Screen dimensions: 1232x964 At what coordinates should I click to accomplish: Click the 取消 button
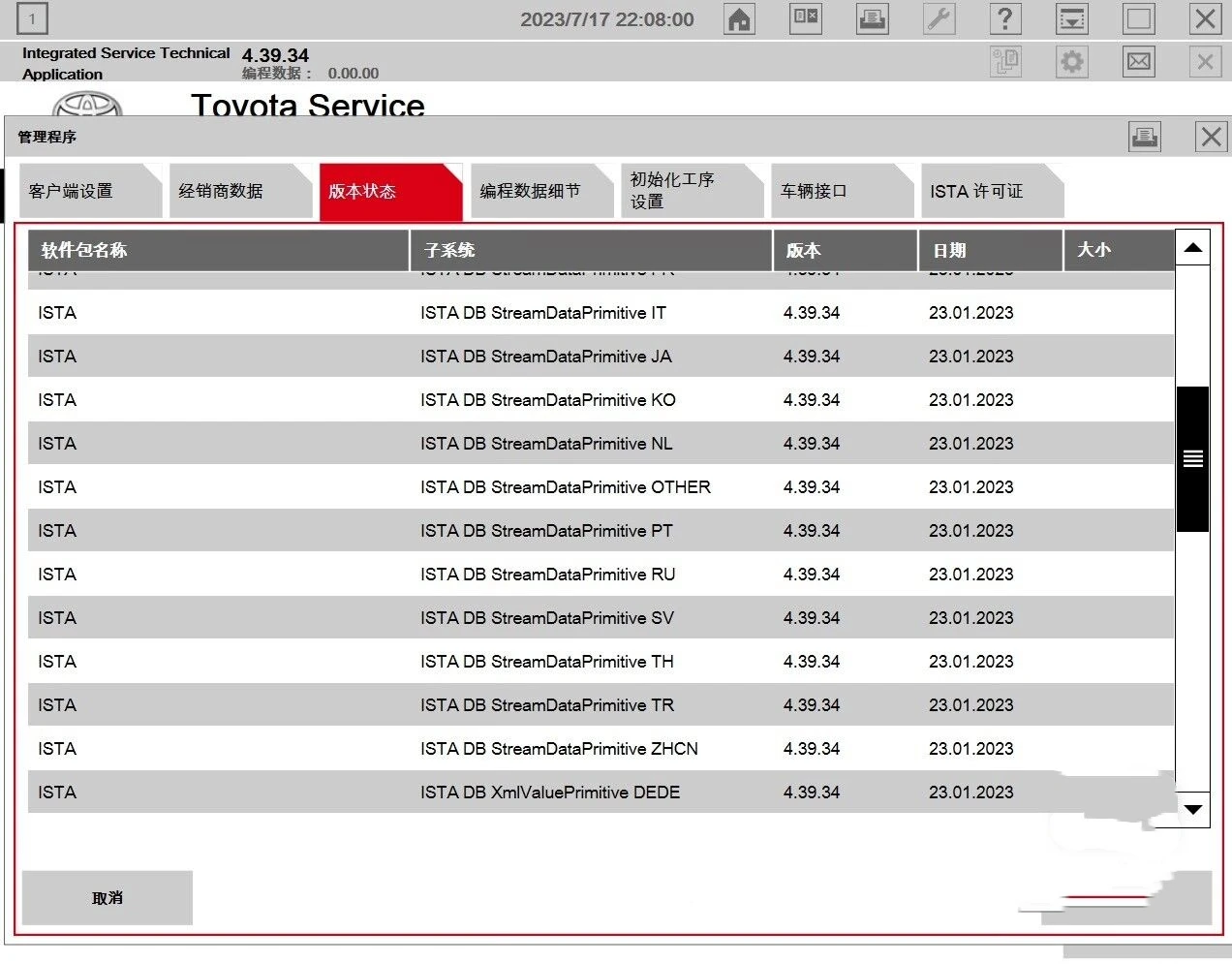[108, 897]
